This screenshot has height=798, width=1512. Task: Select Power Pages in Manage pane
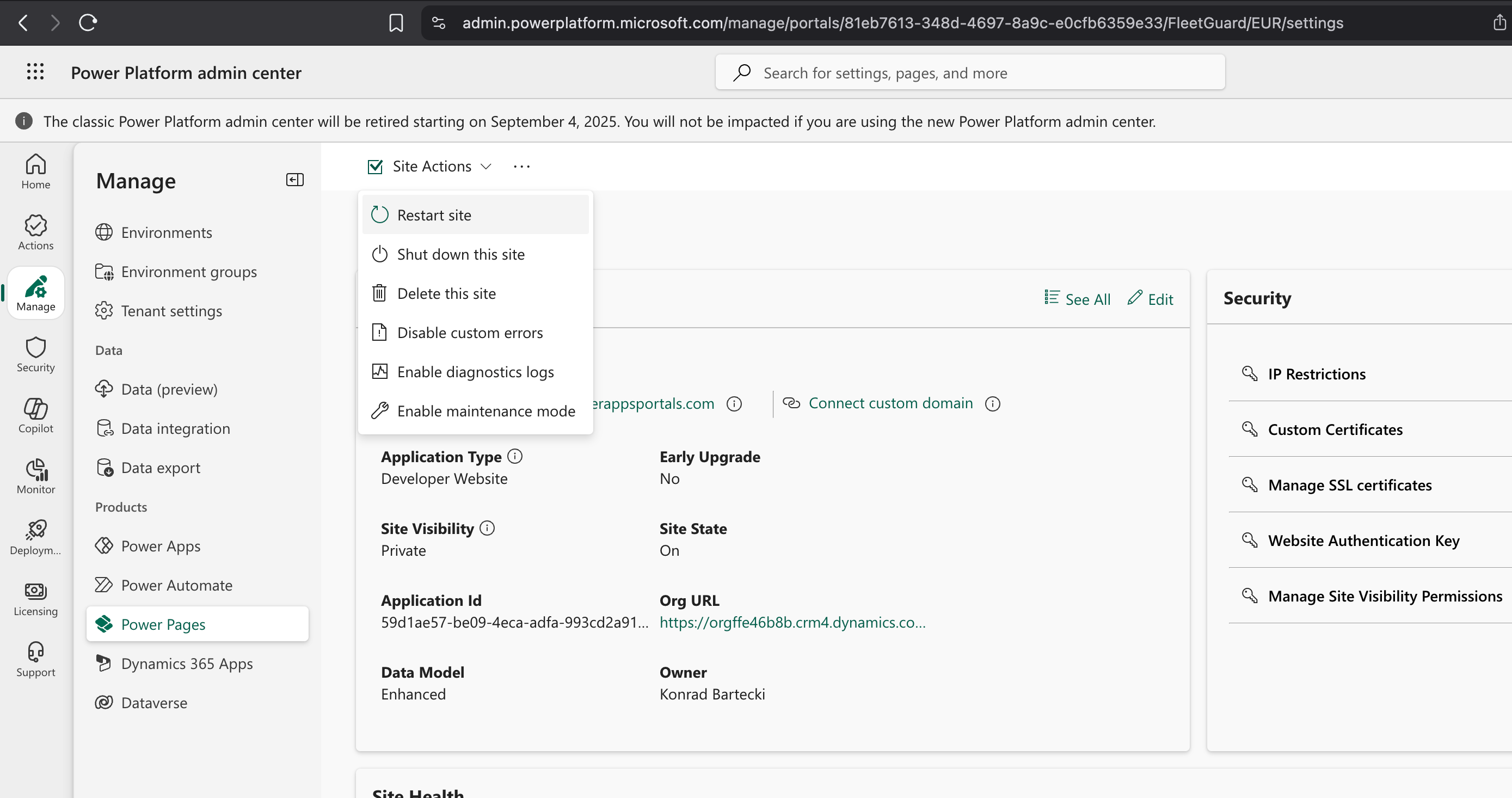tap(197, 624)
